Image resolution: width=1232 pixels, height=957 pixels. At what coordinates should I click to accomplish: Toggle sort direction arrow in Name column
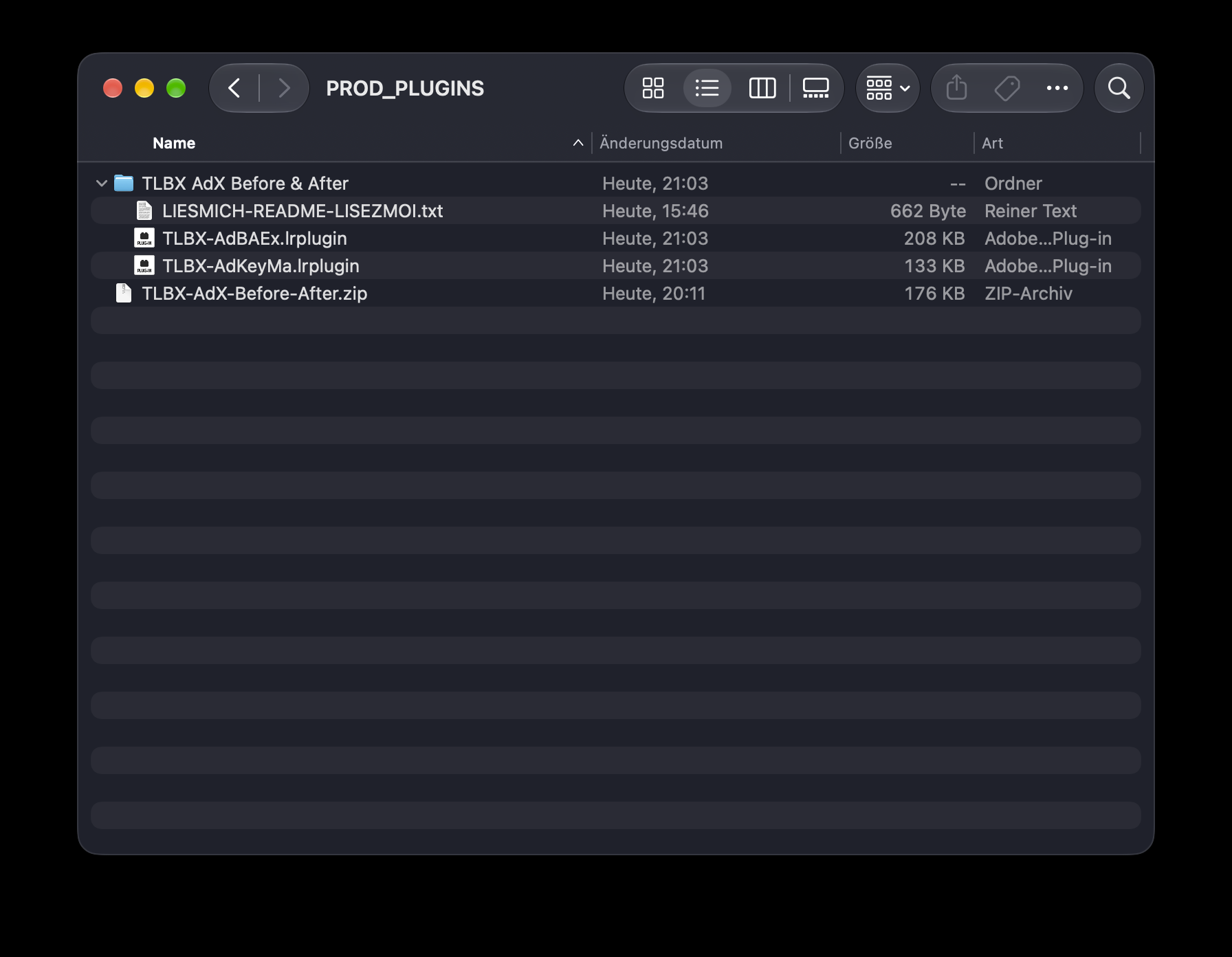578,143
